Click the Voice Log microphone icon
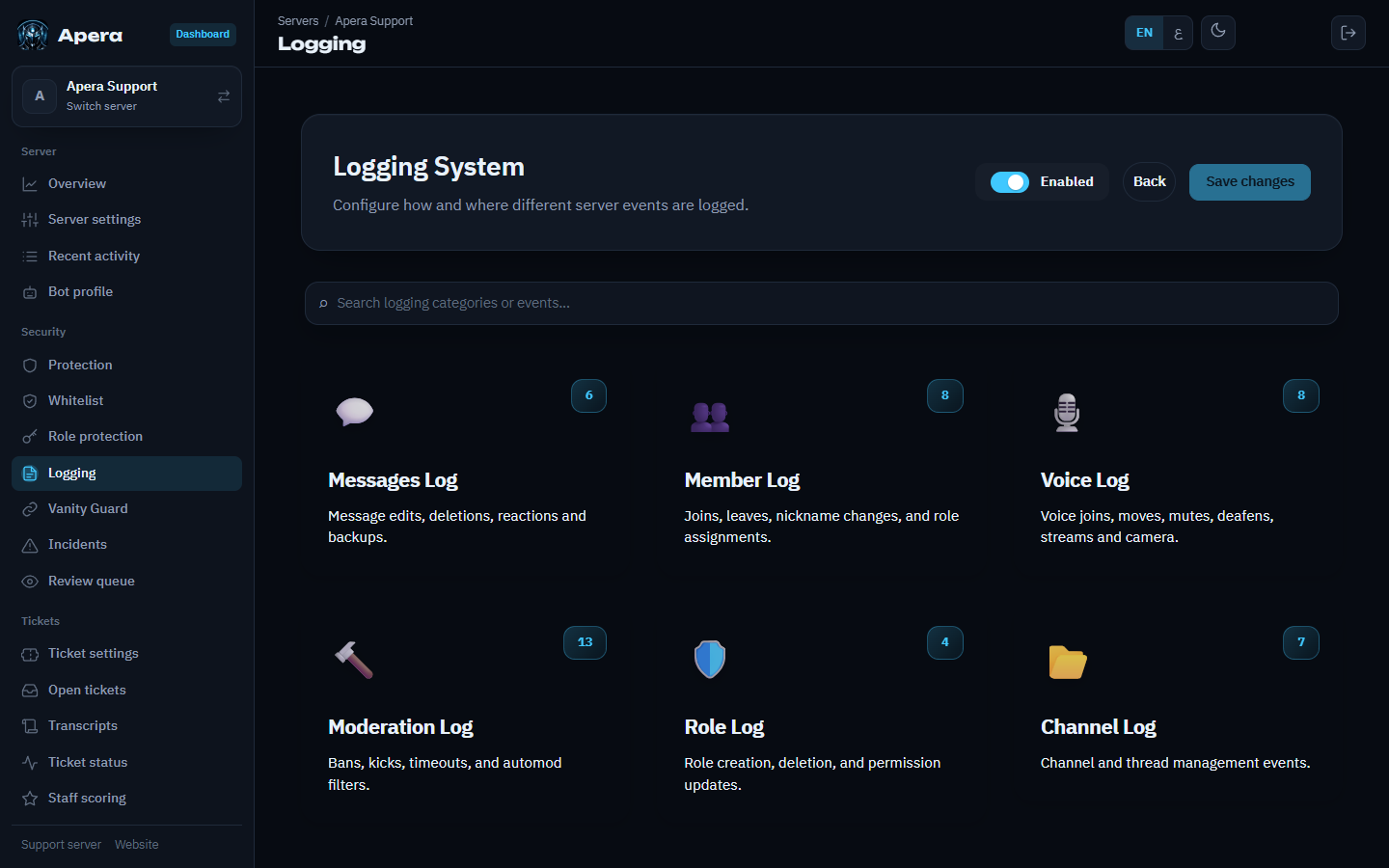 [1067, 413]
